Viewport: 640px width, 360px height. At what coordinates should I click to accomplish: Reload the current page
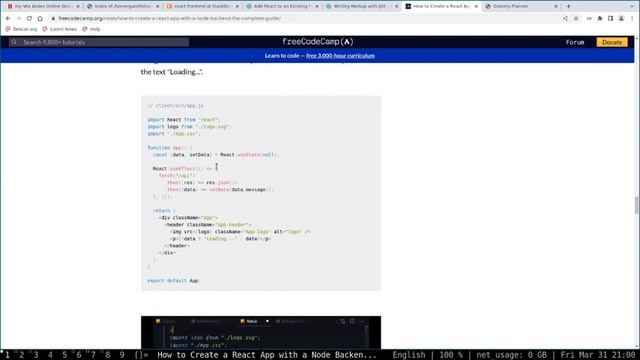[x=29, y=18]
